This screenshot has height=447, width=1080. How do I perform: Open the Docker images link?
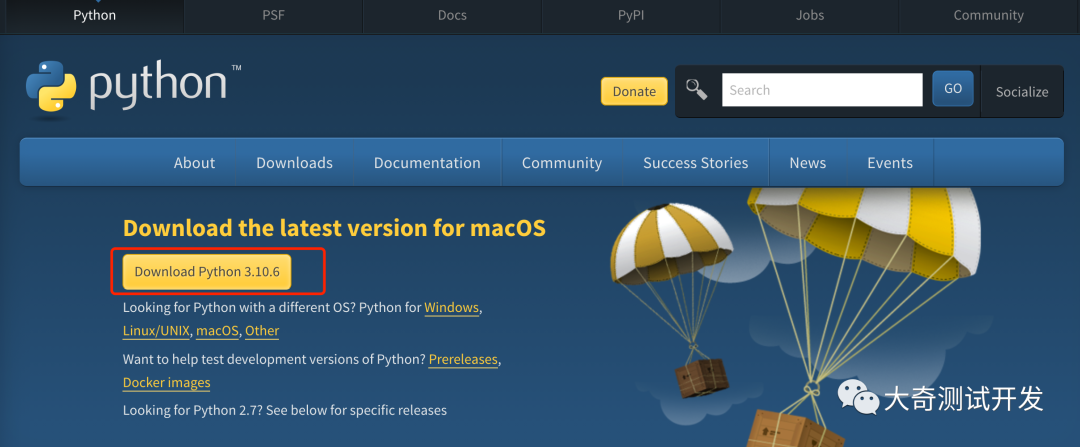(x=167, y=382)
